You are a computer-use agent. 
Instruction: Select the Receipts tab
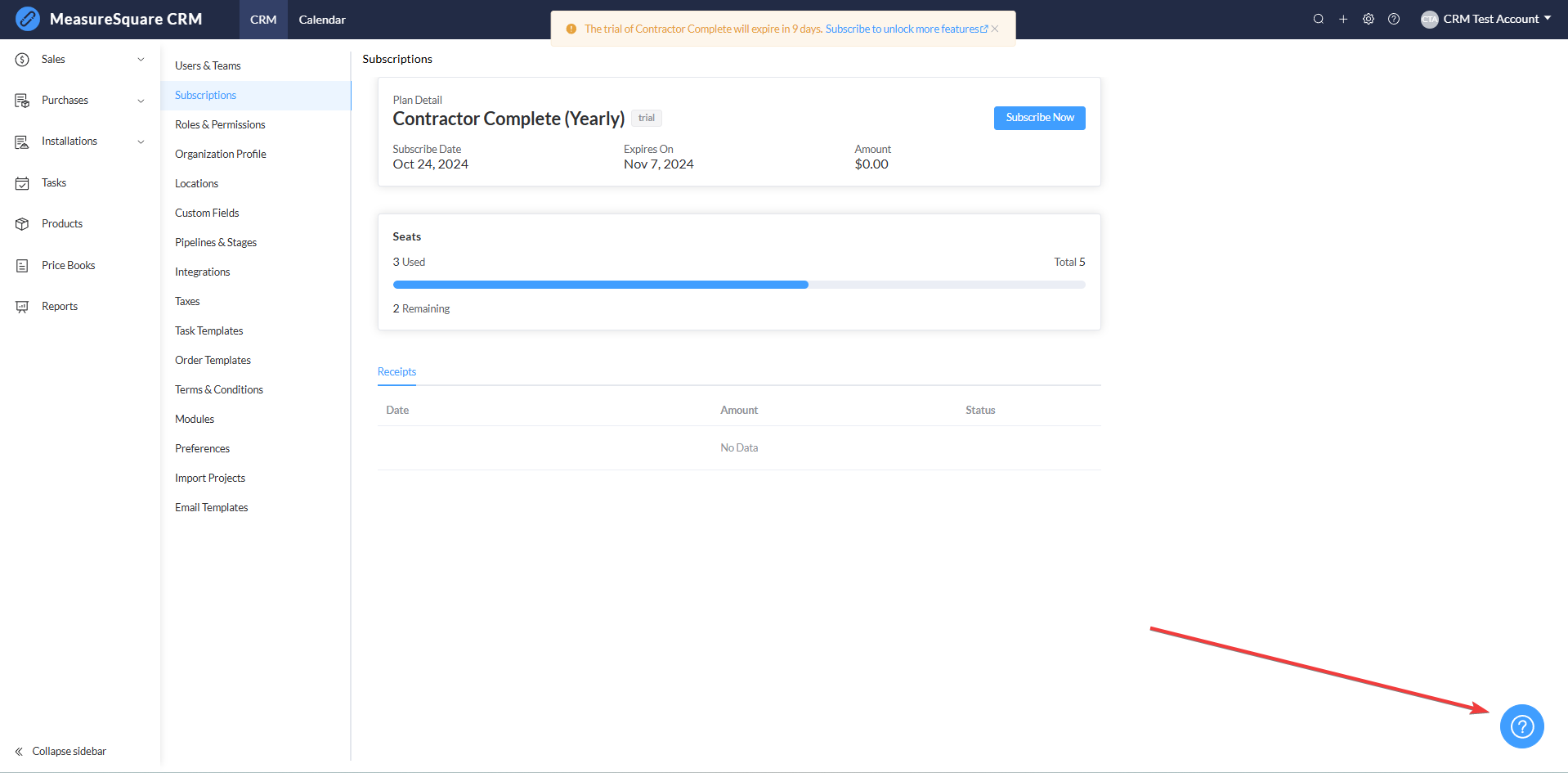point(396,372)
